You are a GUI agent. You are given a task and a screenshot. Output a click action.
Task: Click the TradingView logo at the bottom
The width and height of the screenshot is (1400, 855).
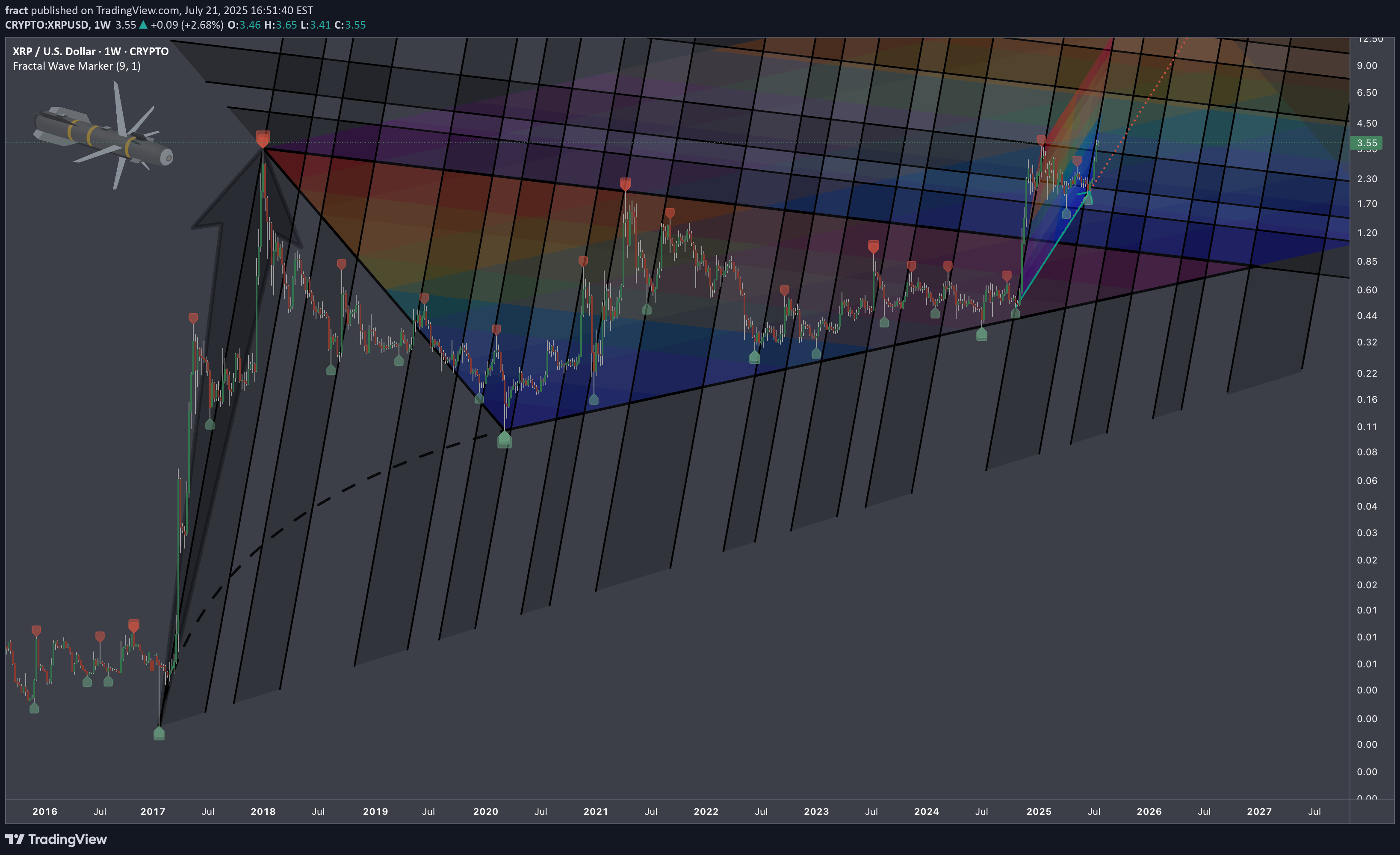(x=56, y=839)
